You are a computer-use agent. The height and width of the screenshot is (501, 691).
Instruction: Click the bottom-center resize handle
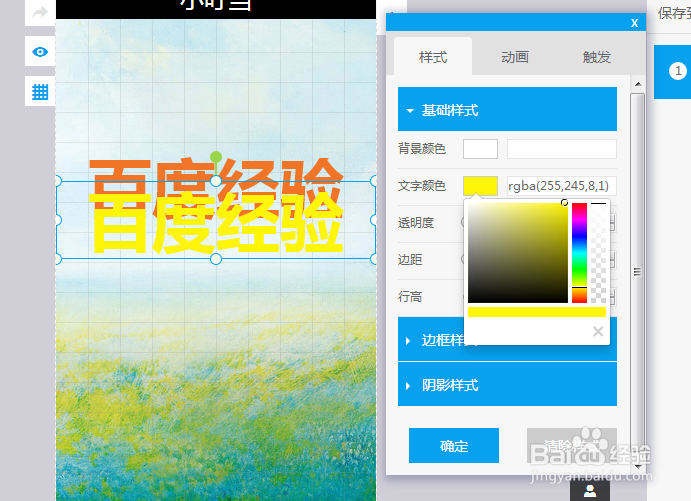coord(216,259)
